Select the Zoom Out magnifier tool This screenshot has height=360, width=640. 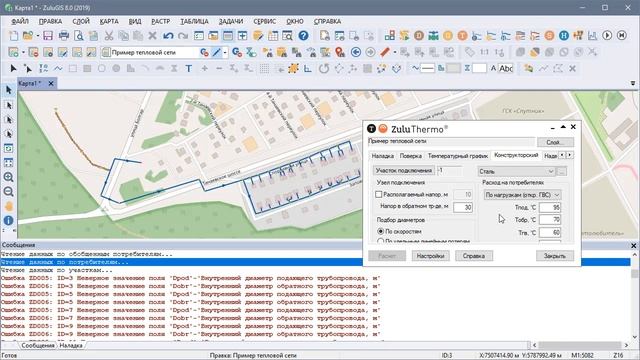pyautogui.click(x=8, y=191)
